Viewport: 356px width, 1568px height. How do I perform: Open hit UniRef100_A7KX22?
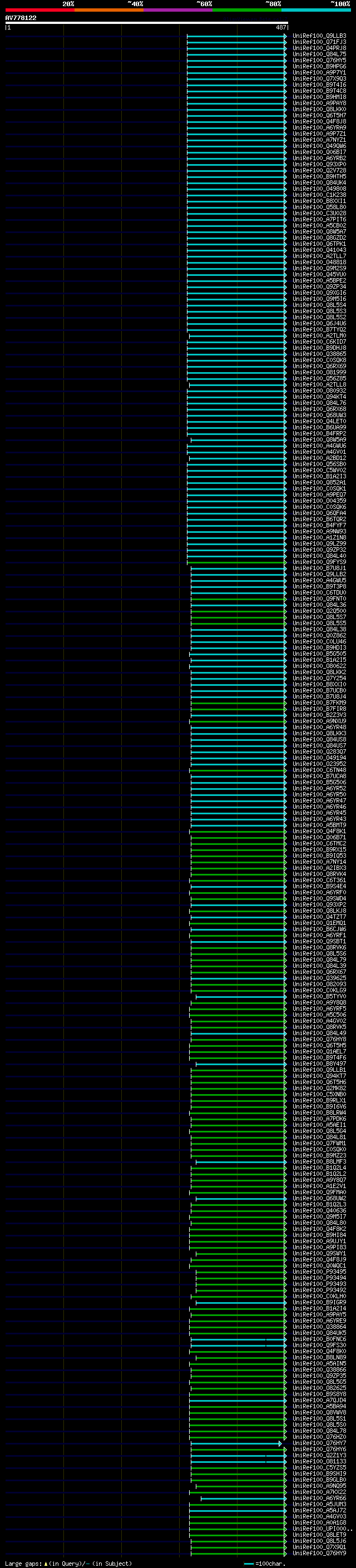[319, 1492]
